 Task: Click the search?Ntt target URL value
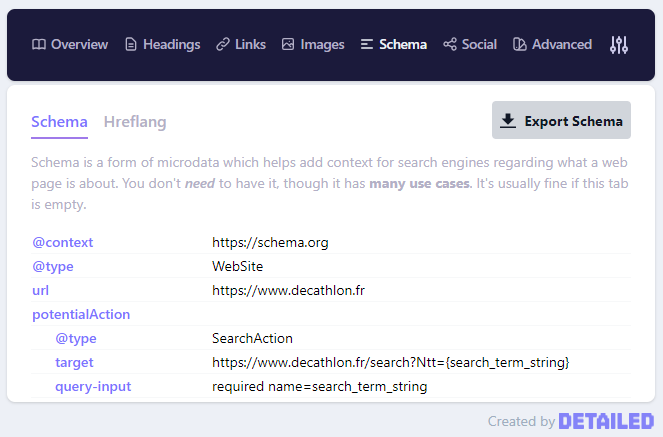391,363
